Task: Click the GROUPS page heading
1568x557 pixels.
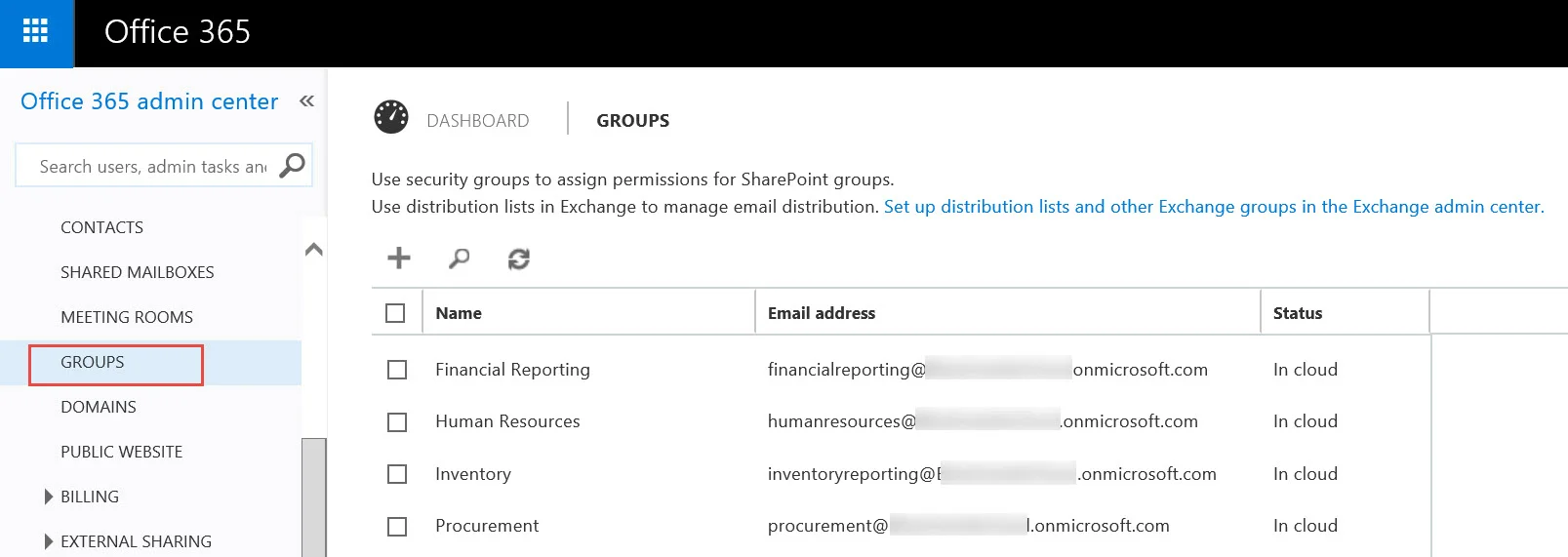Action: tap(633, 121)
